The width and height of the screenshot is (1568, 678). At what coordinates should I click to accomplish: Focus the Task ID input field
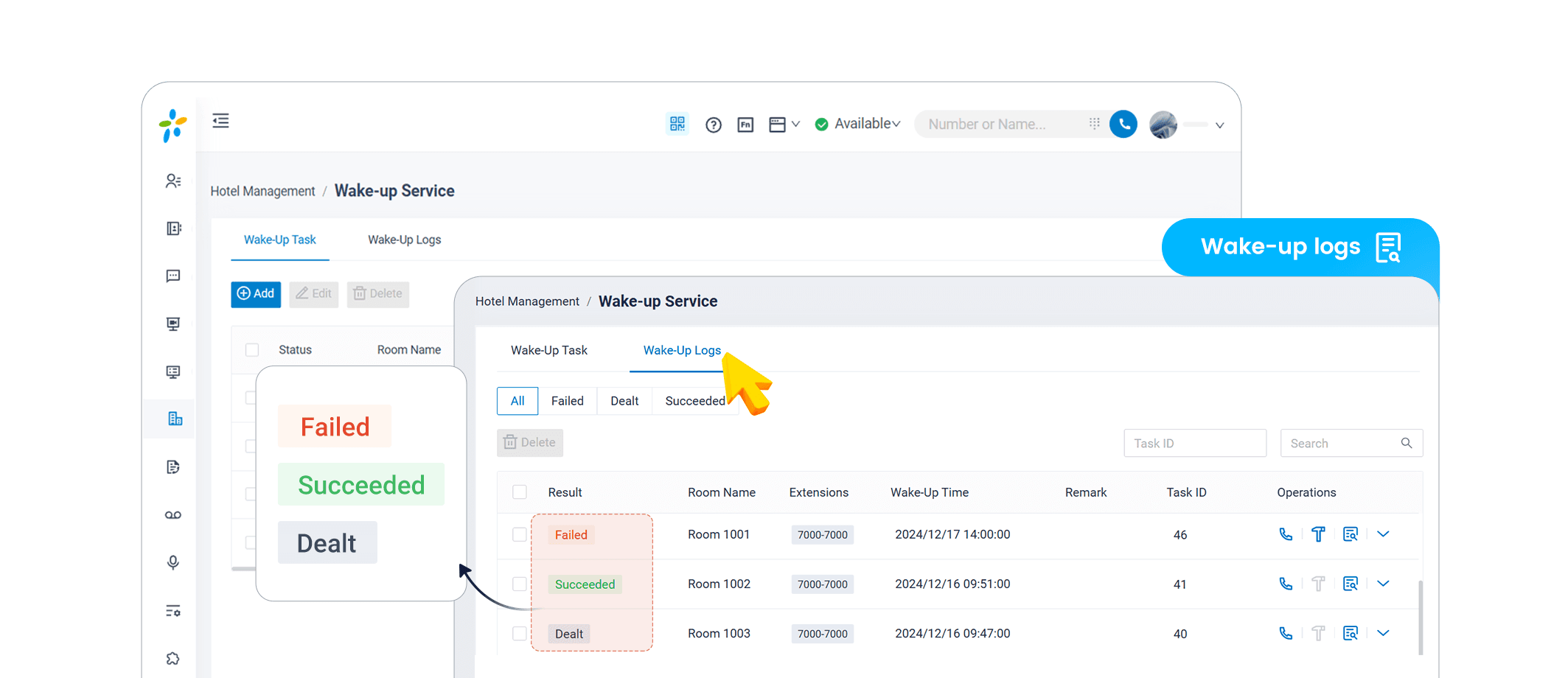(x=1195, y=443)
